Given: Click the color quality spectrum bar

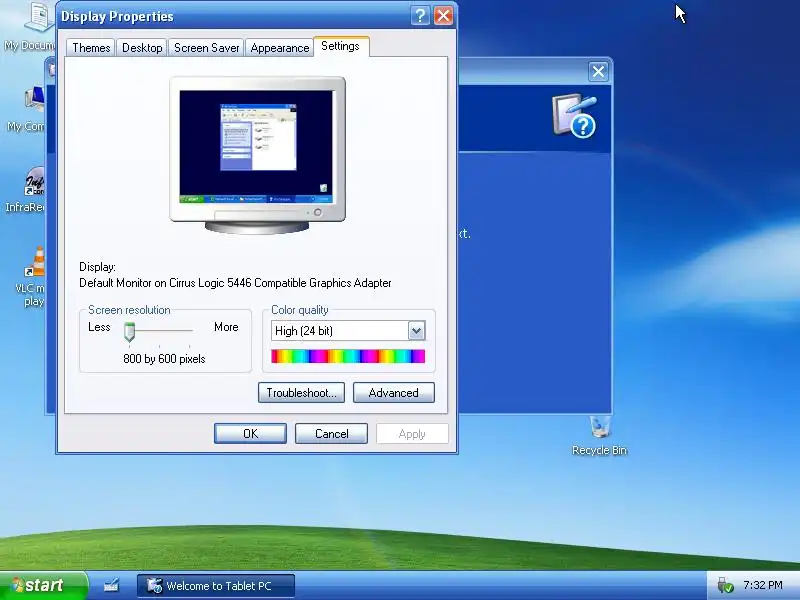Looking at the screenshot, I should 348,356.
